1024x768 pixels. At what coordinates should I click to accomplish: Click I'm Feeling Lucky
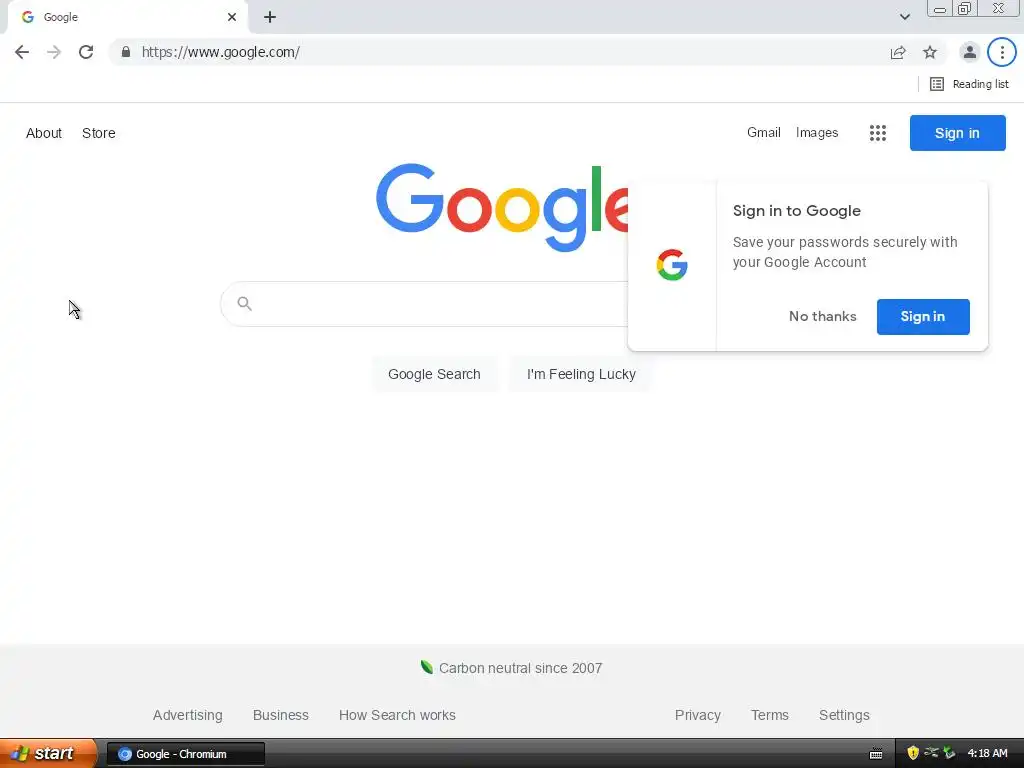(x=581, y=374)
